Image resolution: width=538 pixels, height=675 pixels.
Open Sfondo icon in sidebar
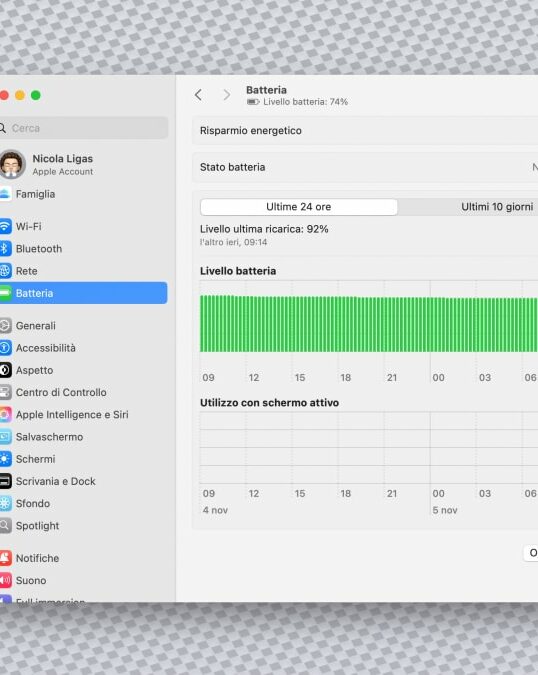[5, 503]
